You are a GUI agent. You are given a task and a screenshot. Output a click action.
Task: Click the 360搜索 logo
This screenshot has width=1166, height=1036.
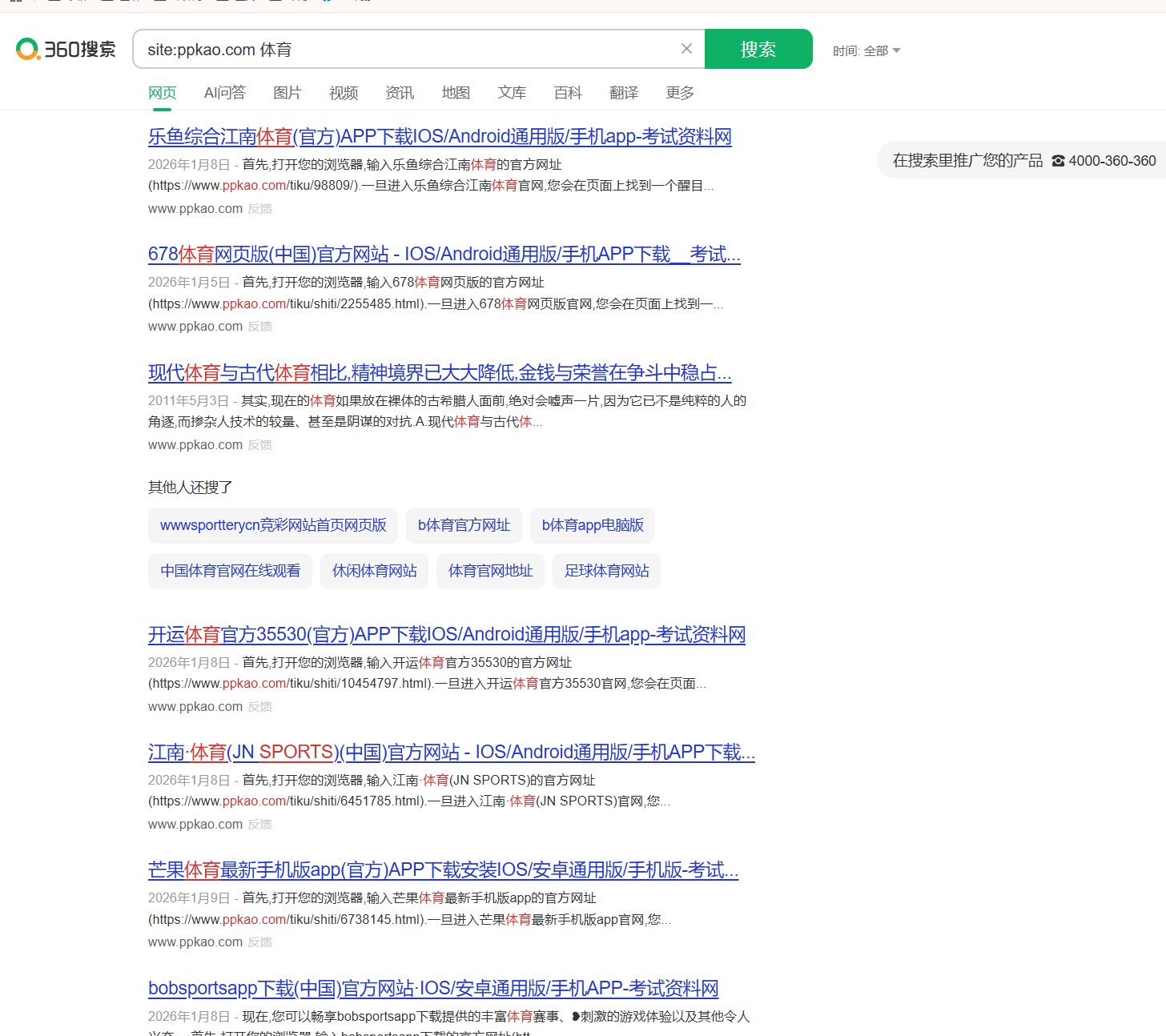(66, 49)
